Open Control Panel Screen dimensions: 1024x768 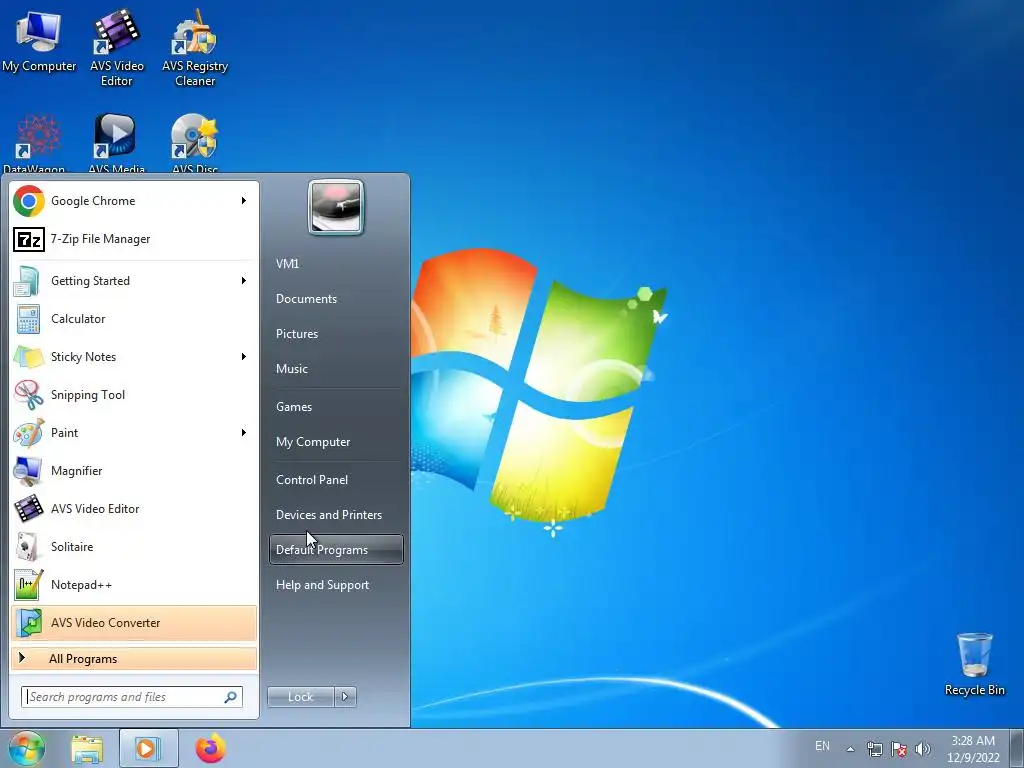pos(336,480)
